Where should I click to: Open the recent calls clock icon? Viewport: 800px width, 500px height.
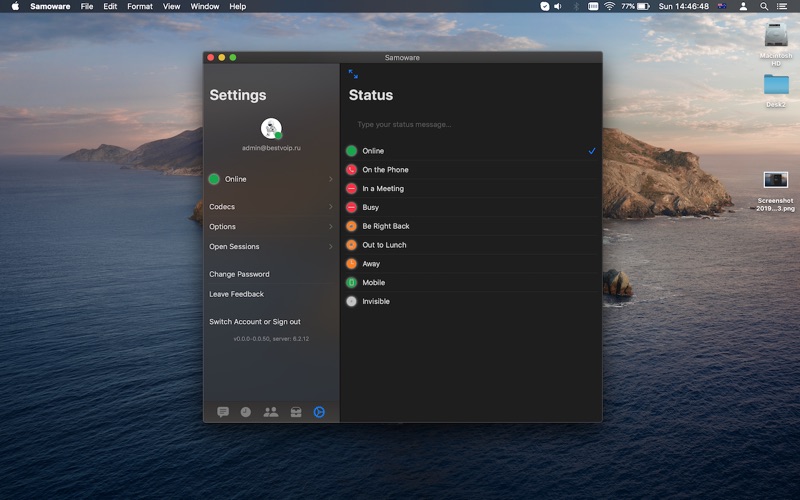pyautogui.click(x=245, y=412)
